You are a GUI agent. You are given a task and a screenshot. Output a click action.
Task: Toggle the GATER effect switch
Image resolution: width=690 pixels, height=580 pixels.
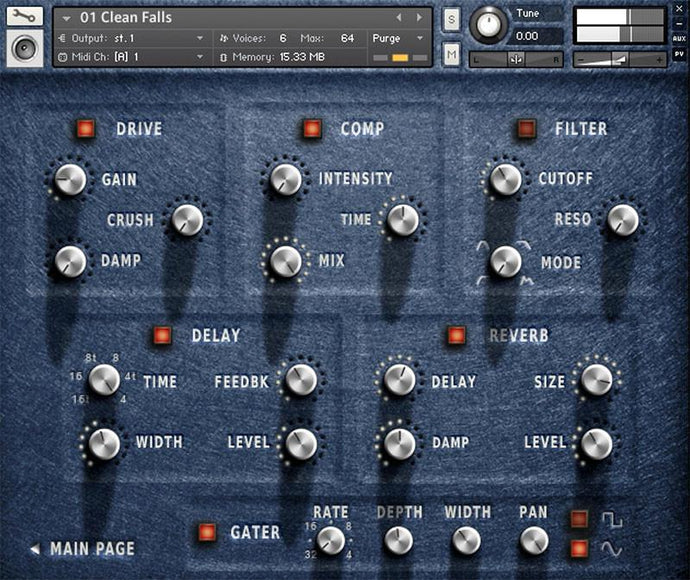[x=207, y=532]
